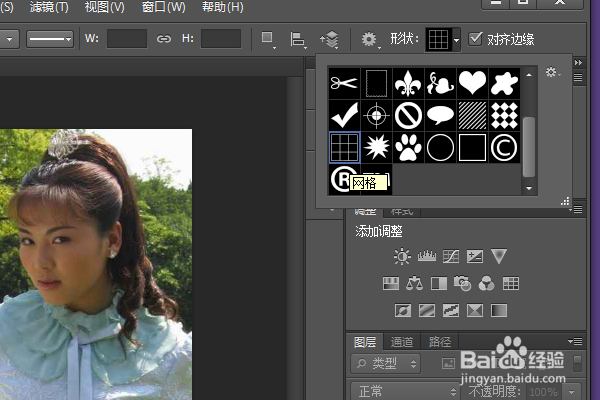Add Hue/Saturation adjustment
Image resolution: width=600 pixels, height=400 pixels.
point(391,284)
